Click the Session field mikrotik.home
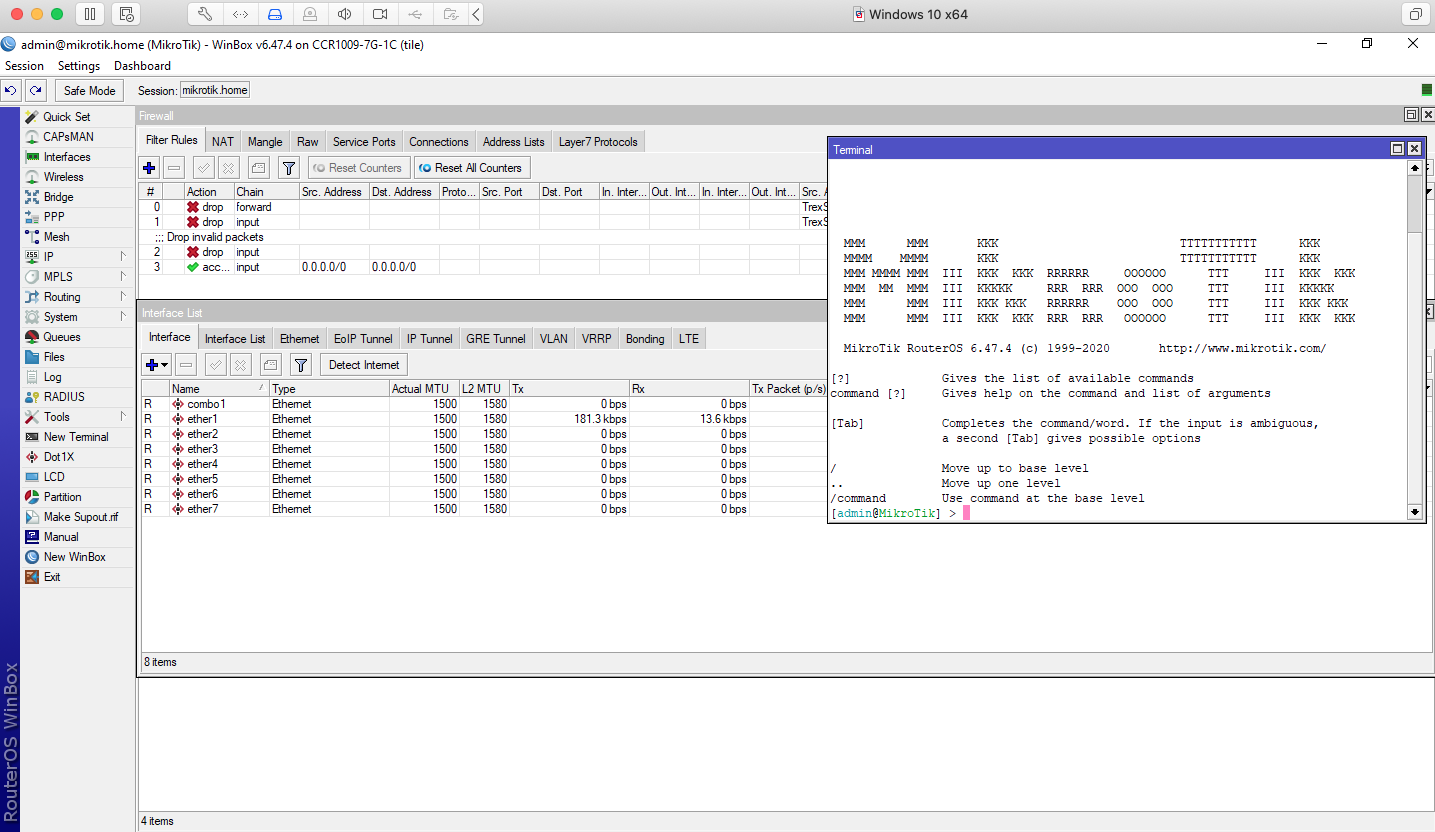Image resolution: width=1435 pixels, height=832 pixels. [215, 90]
